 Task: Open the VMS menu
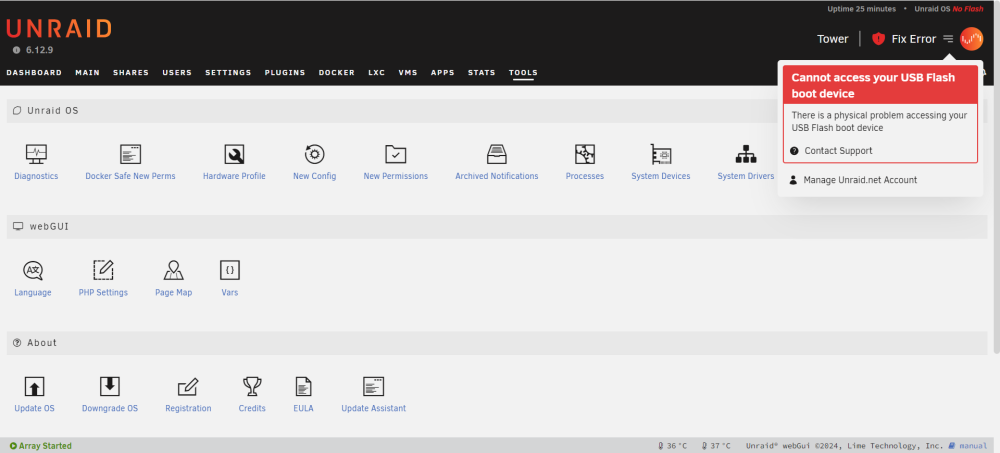[x=408, y=73]
